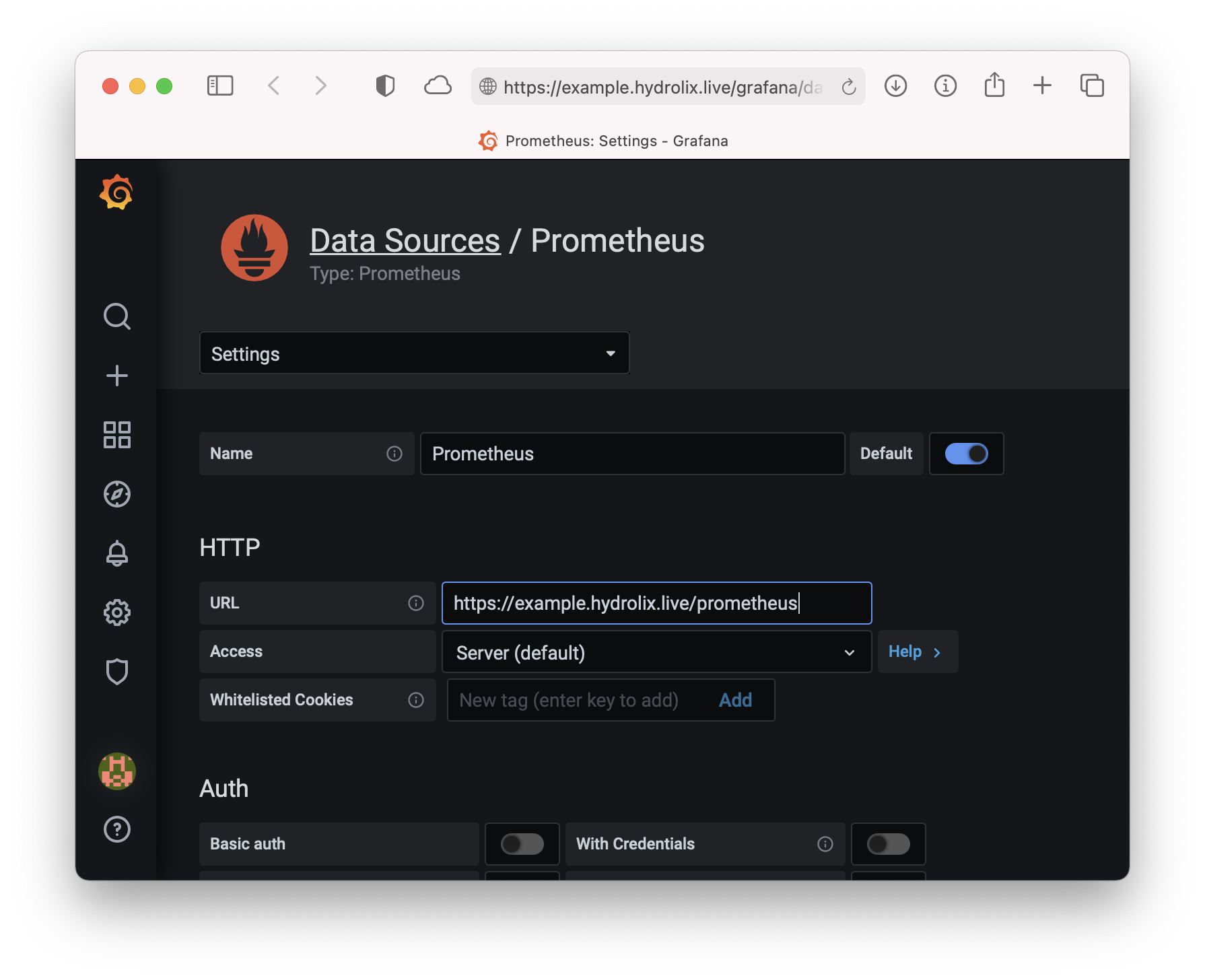
Task: Click the Create plus icon in Grafana sidebar
Action: click(x=117, y=376)
